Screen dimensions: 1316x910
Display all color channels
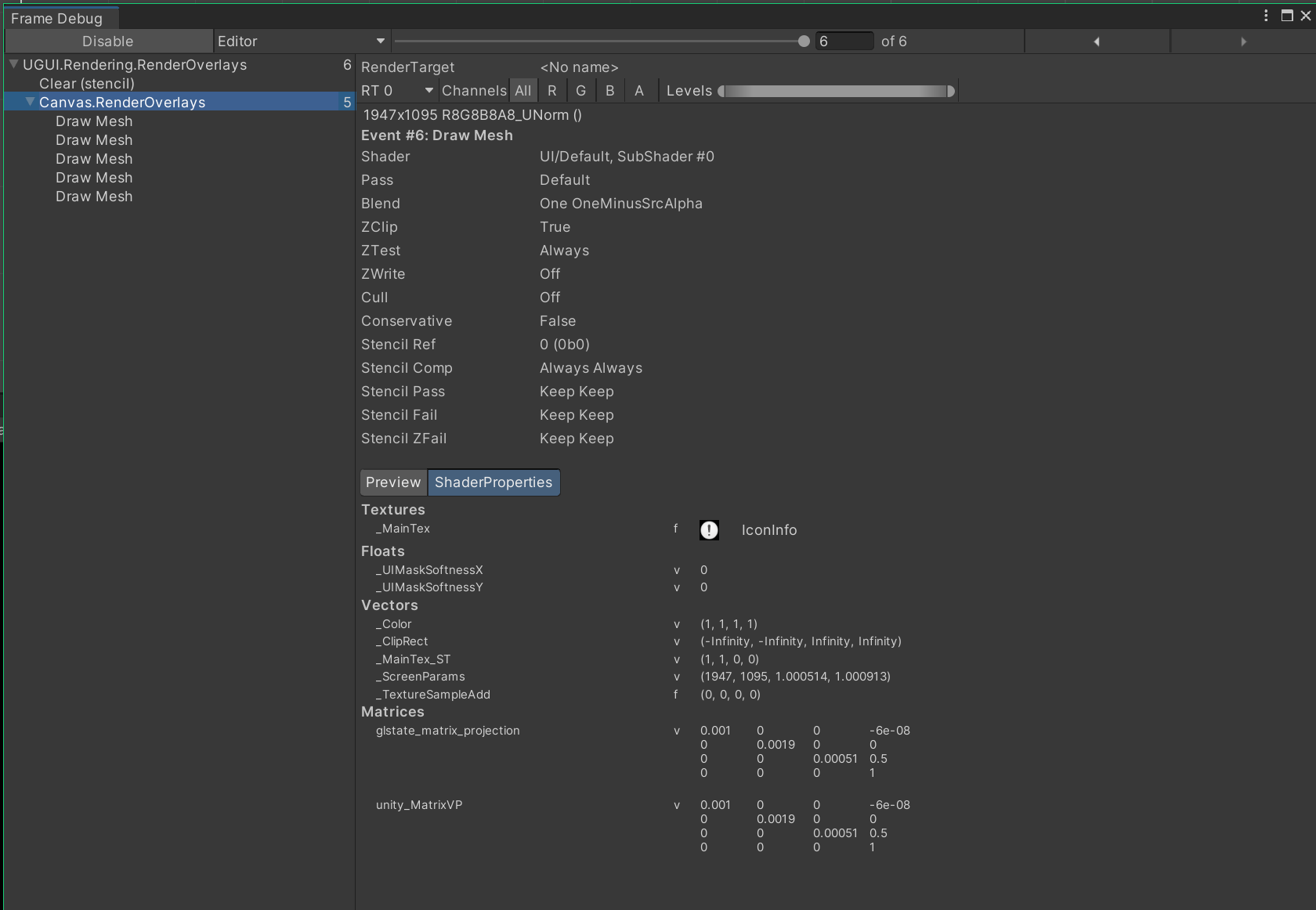pyautogui.click(x=522, y=90)
